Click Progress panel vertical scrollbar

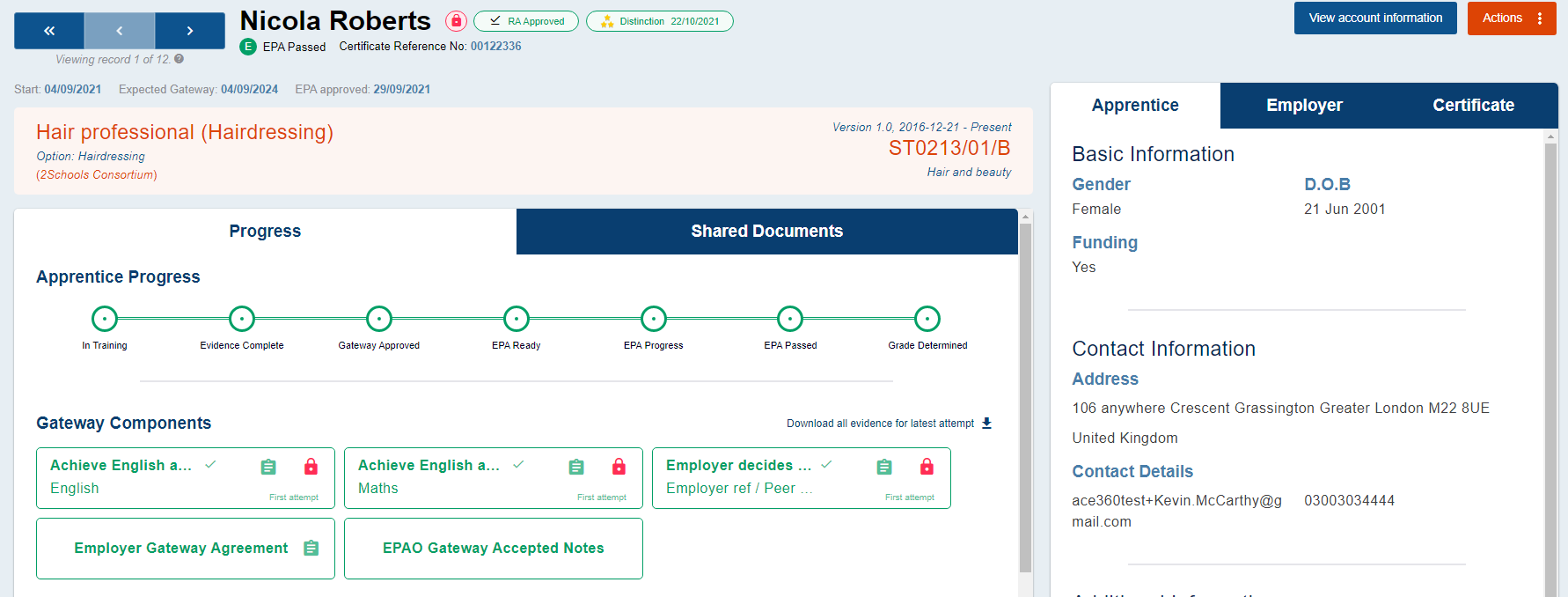tap(1025, 396)
